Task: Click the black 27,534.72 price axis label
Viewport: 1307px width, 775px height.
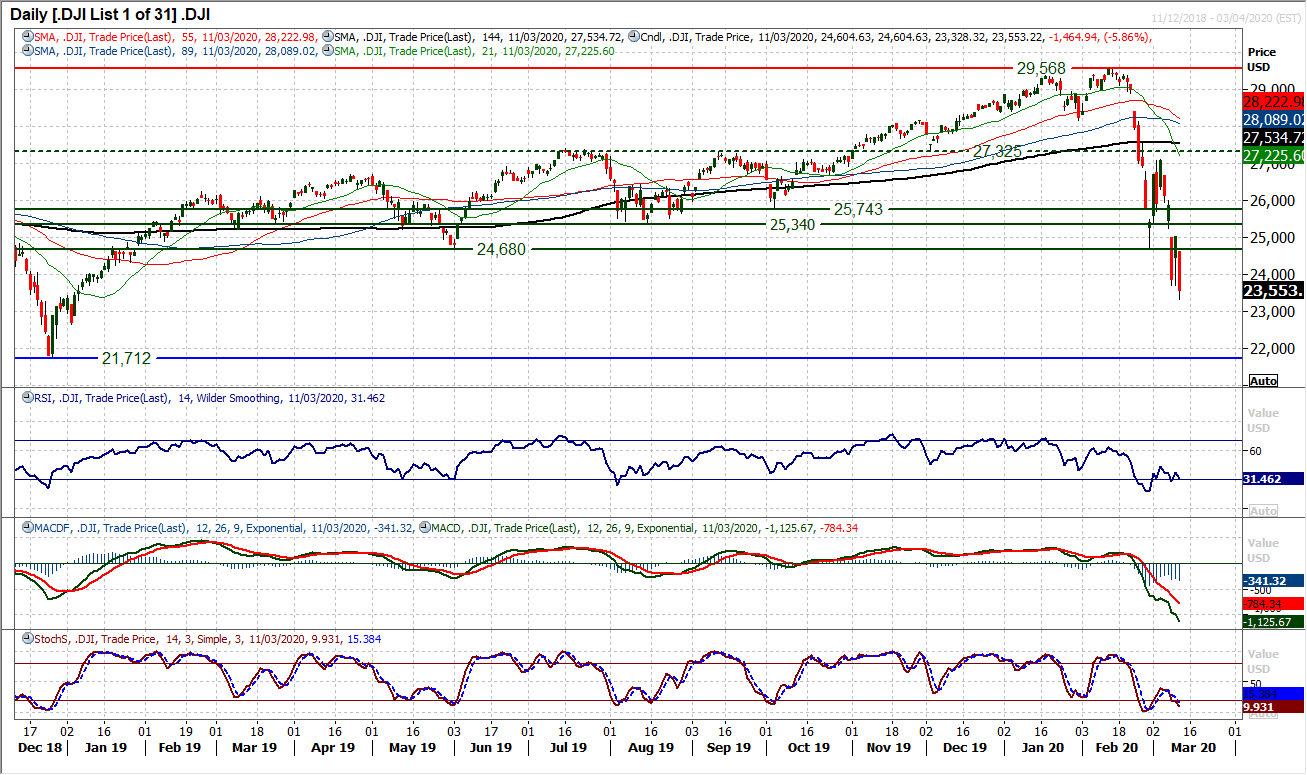Action: (1273, 137)
